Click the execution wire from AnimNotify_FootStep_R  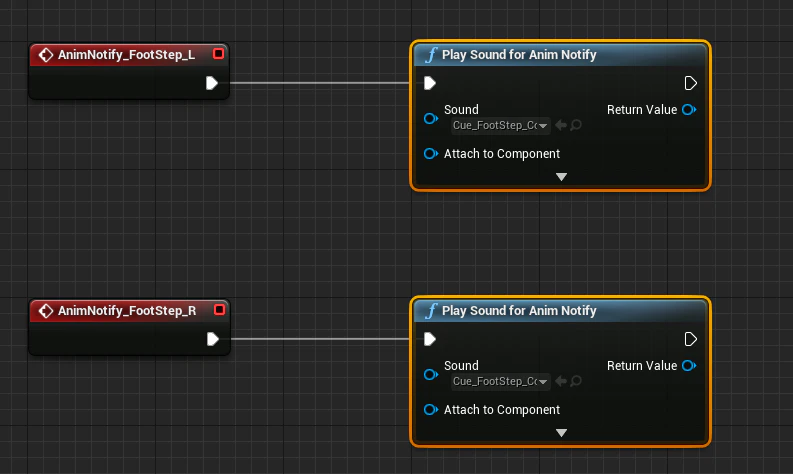tap(320, 339)
